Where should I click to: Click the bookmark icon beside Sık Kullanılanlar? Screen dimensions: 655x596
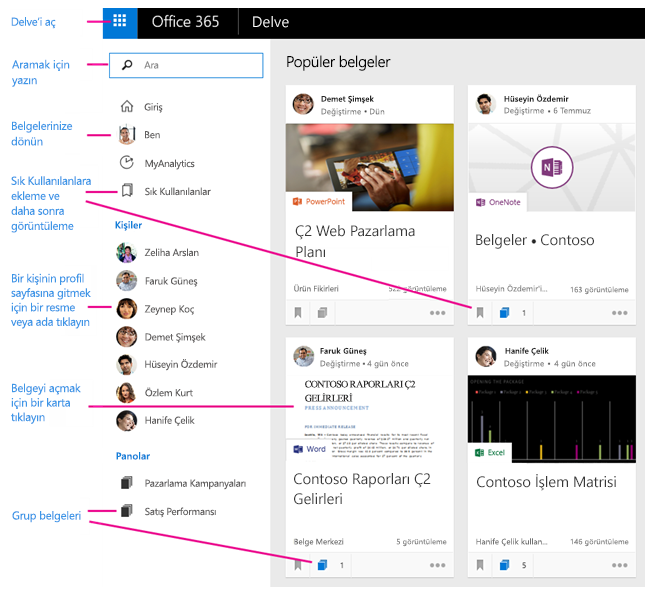point(127,190)
